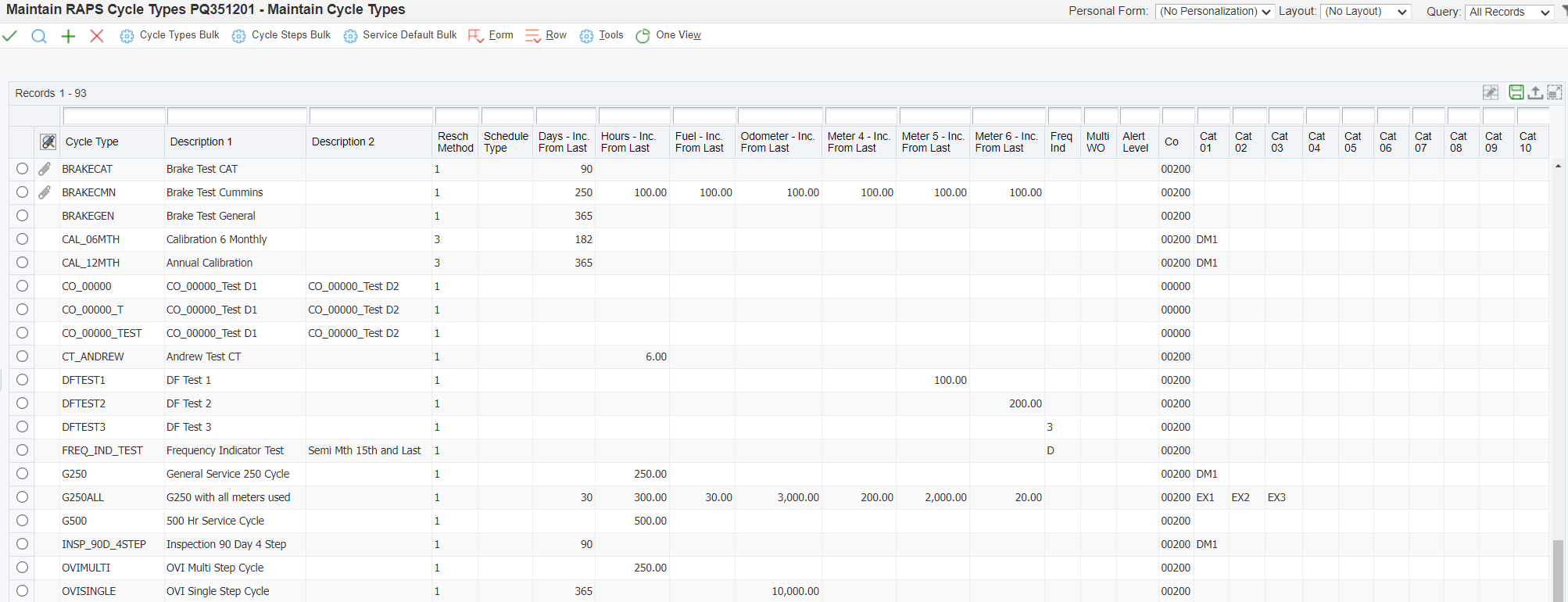
Task: Select the G250ALL row radio button
Action: point(22,497)
